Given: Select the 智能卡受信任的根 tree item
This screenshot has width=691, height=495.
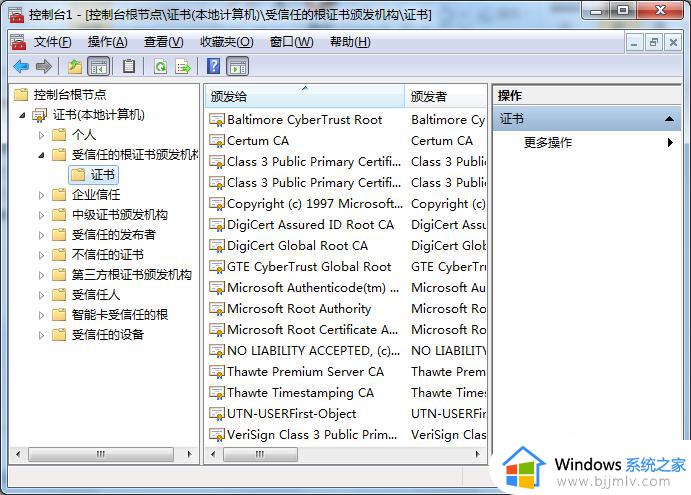Looking at the screenshot, I should coord(120,315).
